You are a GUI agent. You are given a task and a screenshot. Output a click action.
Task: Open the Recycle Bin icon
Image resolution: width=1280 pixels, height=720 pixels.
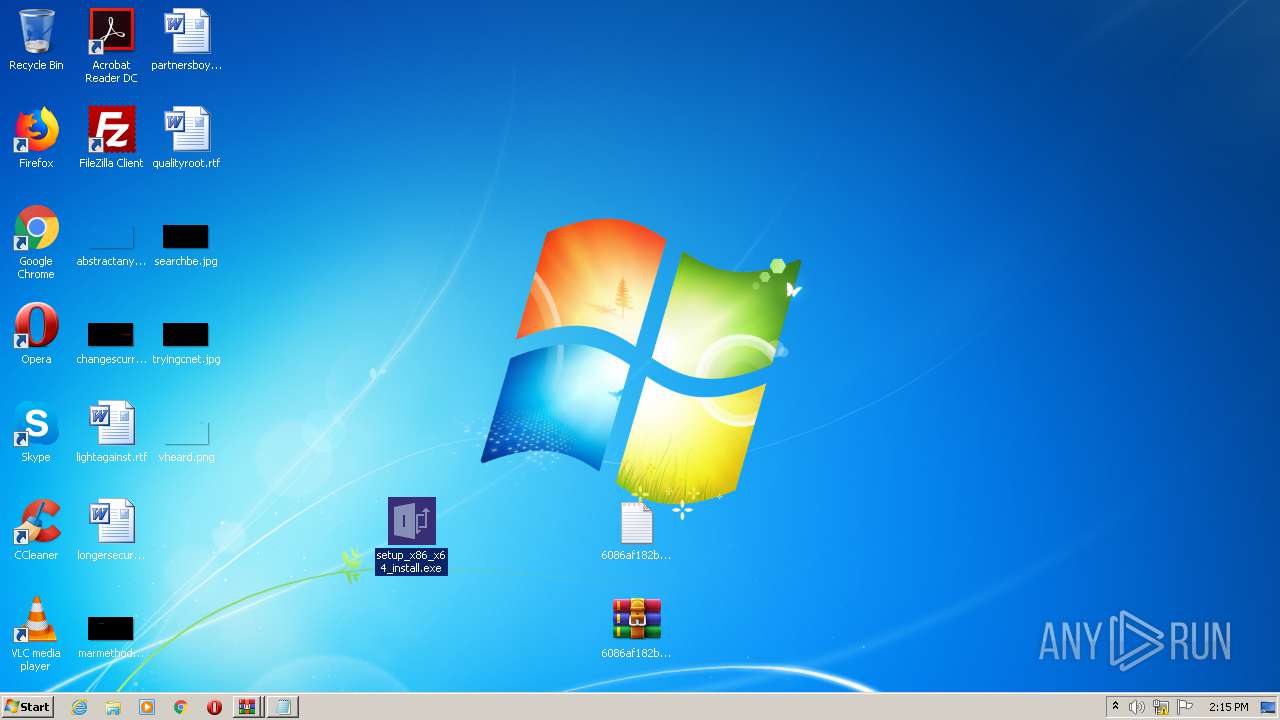point(36,40)
